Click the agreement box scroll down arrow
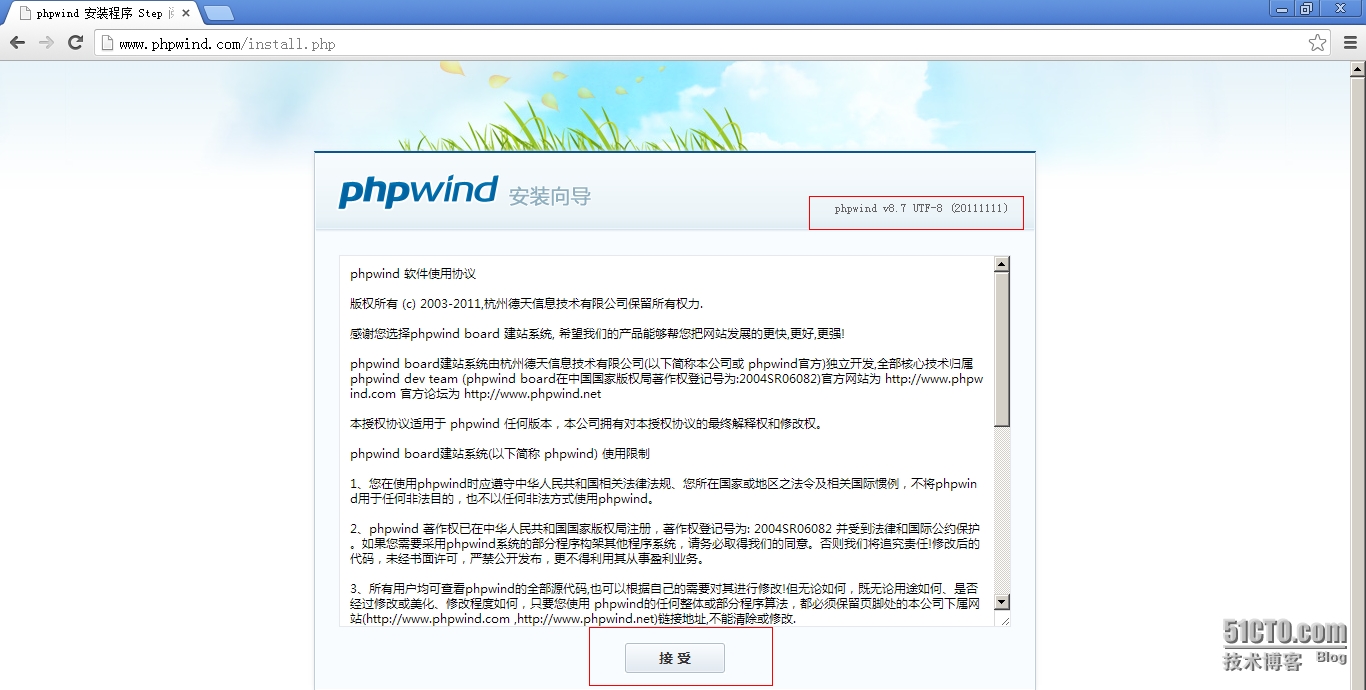1366x690 pixels. tap(1002, 602)
